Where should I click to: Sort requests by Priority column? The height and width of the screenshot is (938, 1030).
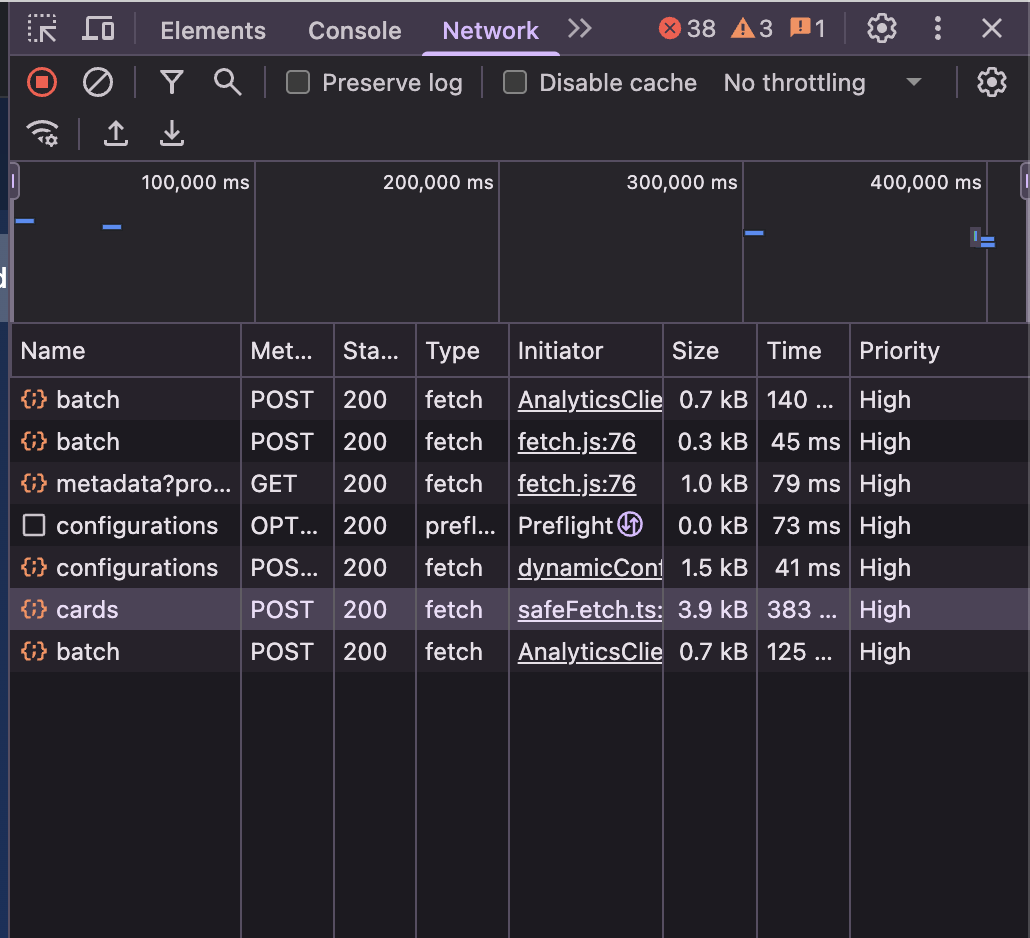[940, 351]
